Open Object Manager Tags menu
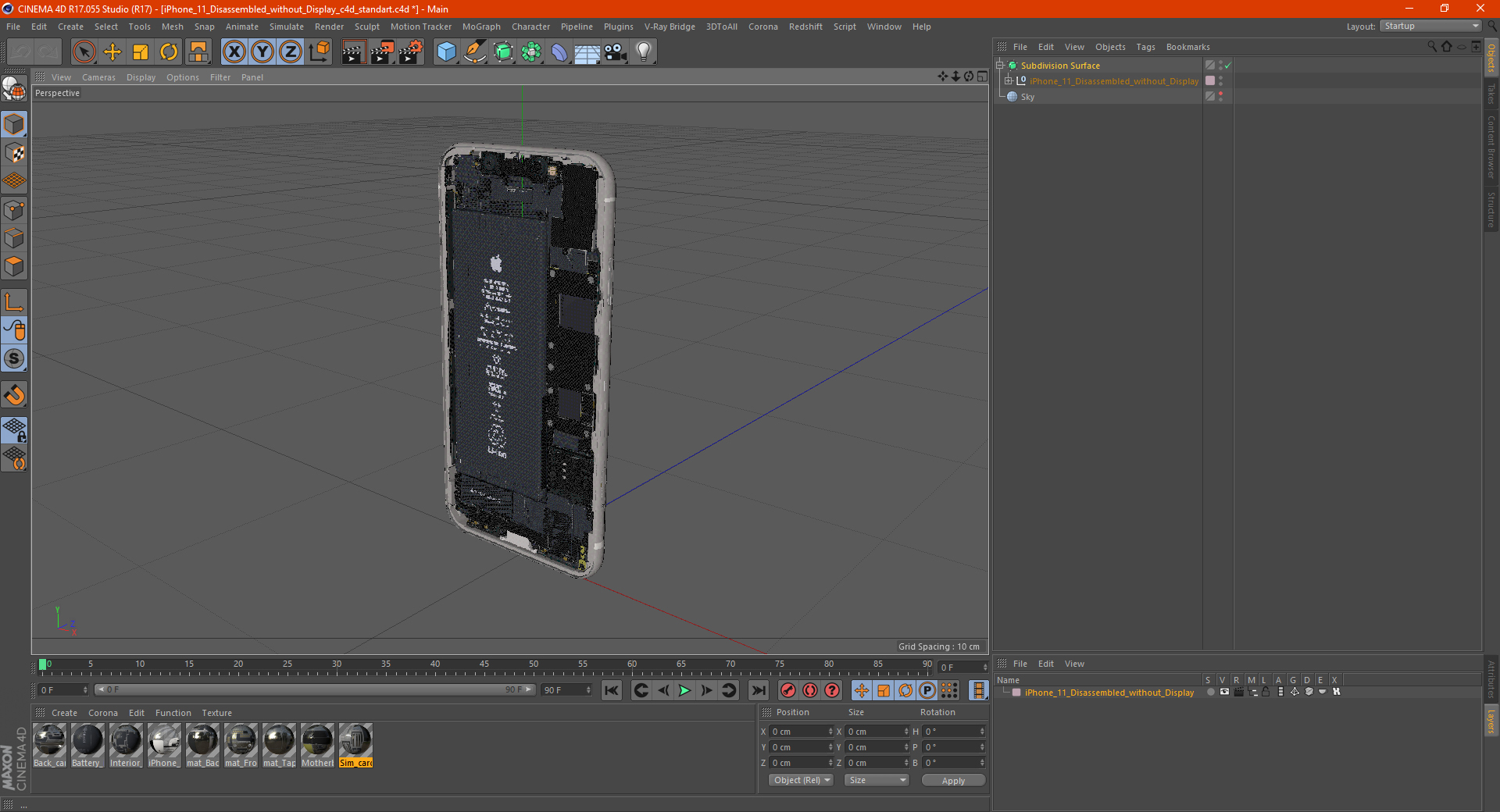Screen dimensions: 1500x812 pos(1145,47)
